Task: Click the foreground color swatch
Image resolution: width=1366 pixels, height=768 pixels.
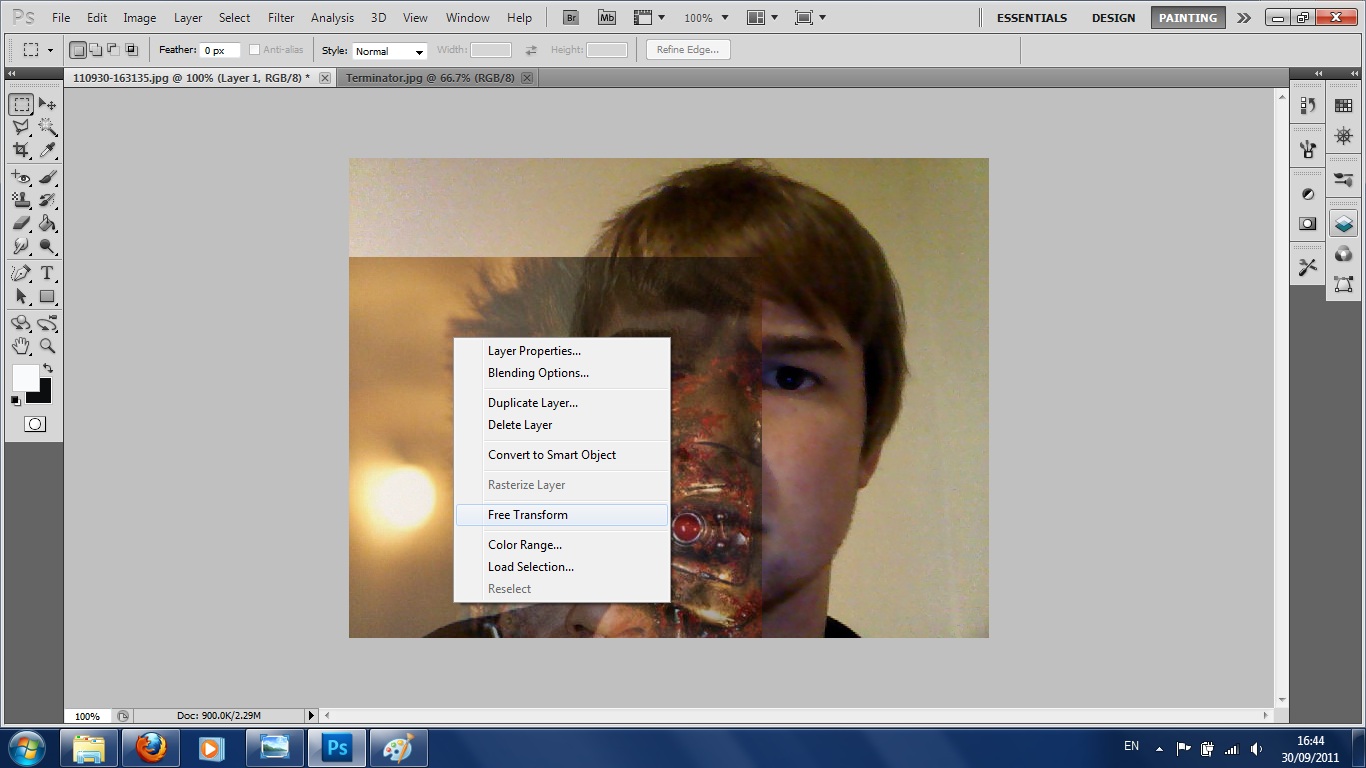Action: click(x=24, y=377)
